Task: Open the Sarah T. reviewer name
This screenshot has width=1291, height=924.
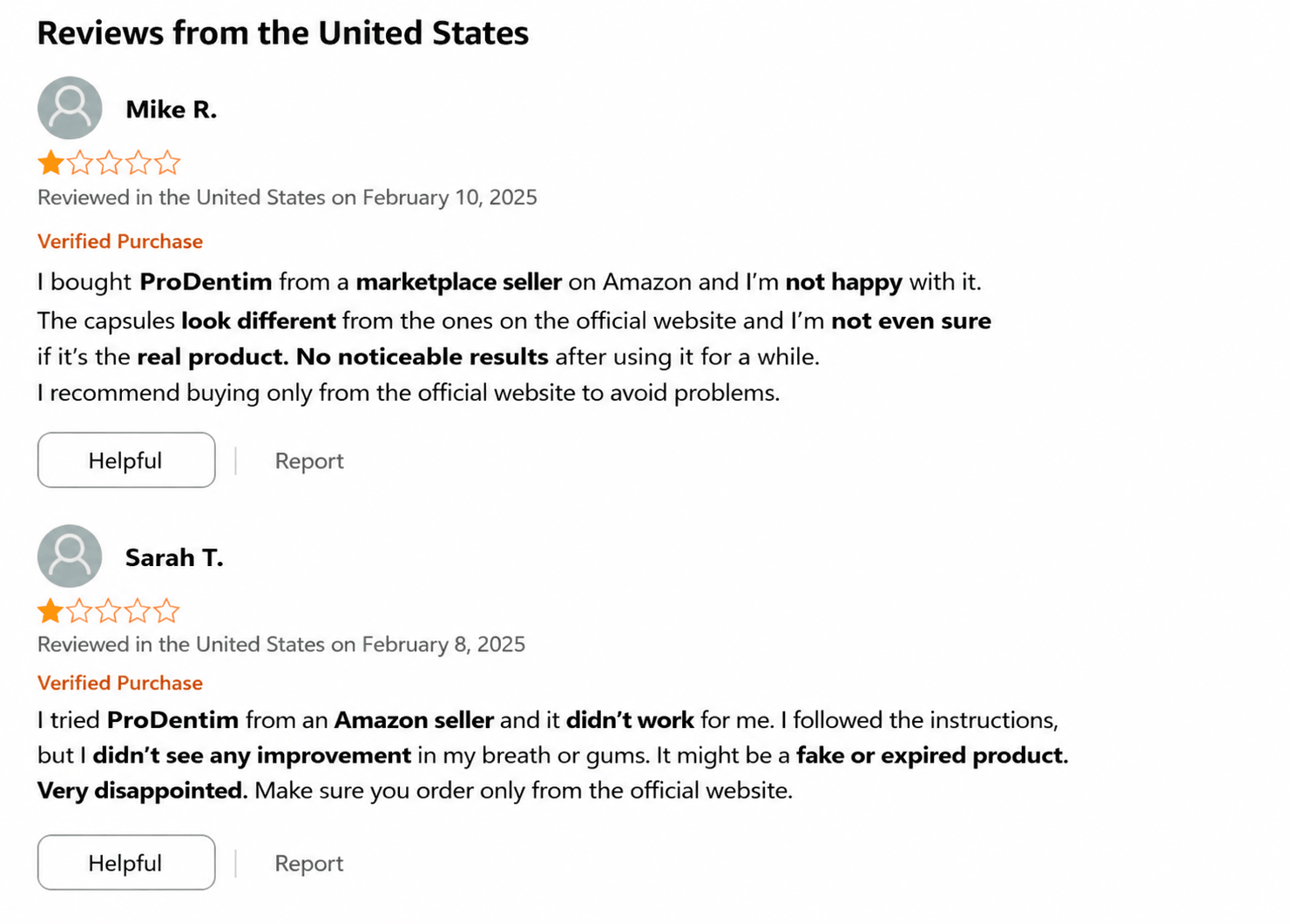Action: 174,557
